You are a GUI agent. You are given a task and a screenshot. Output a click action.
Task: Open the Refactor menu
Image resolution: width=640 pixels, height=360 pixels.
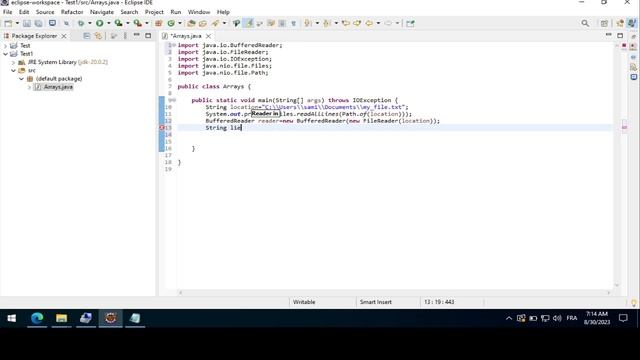pos(72,12)
